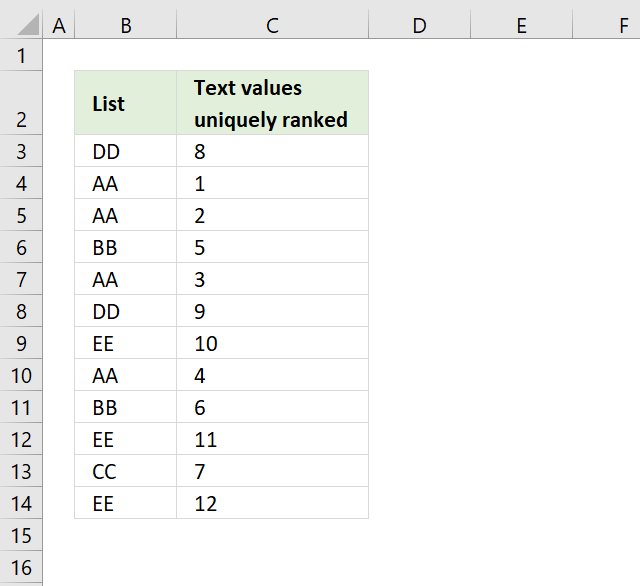Click 'Text values uniquely ranked' header cell
Viewport: 640px width, 586px height.
click(x=273, y=103)
